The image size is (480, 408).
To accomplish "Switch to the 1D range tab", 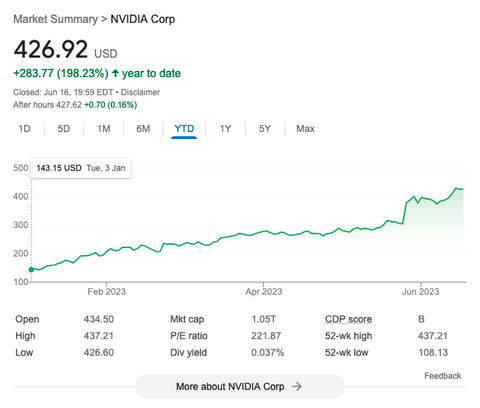I will click(x=24, y=129).
